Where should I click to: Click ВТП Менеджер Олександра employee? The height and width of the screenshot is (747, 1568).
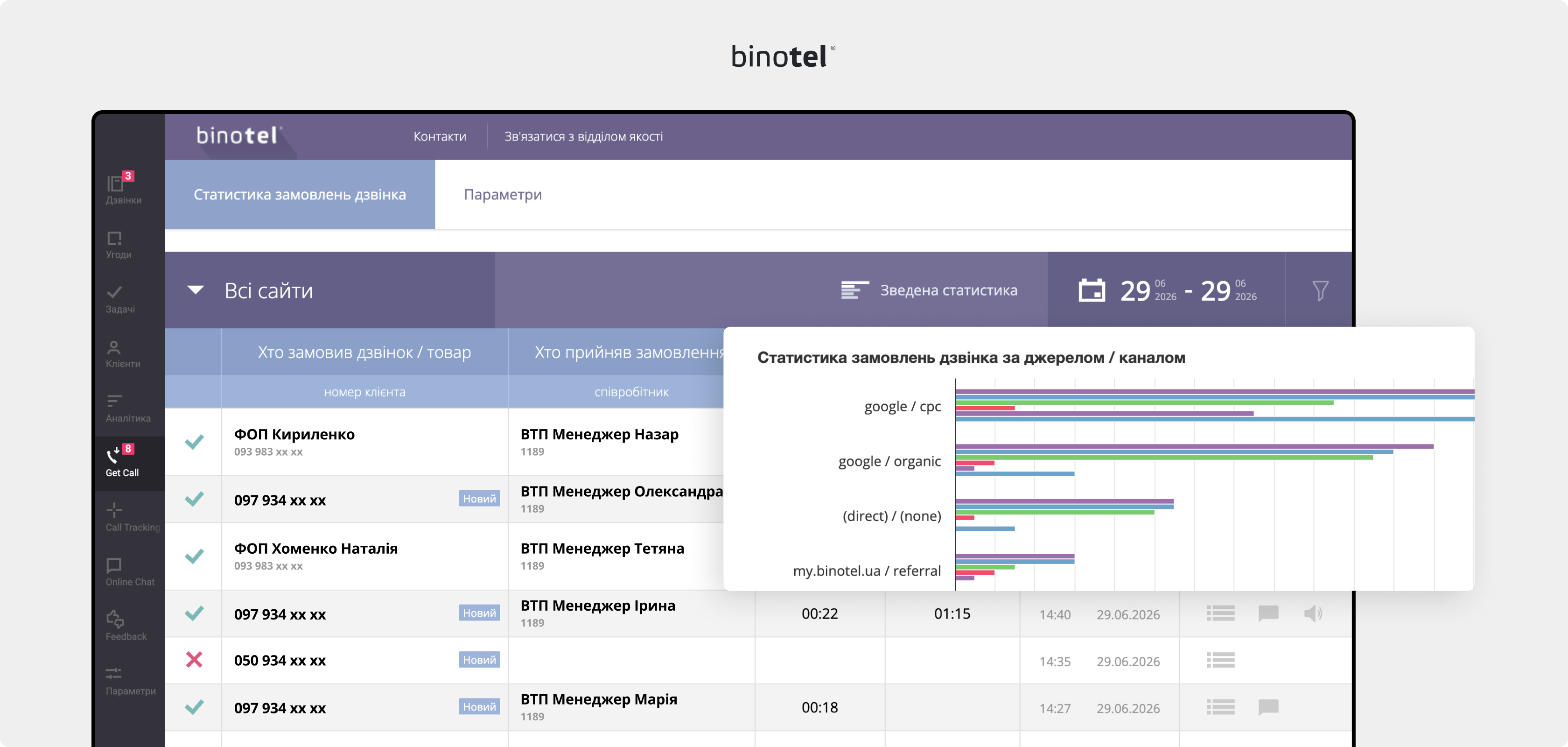point(622,491)
